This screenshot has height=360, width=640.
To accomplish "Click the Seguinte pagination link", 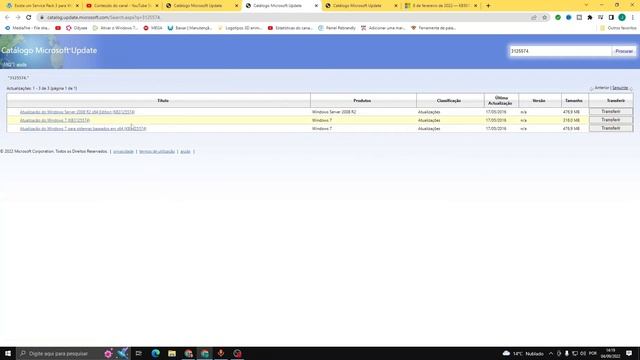I will pyautogui.click(x=620, y=88).
